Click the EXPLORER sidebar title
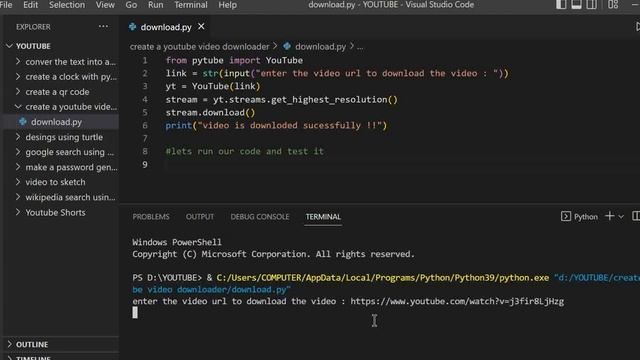Image resolution: width=640 pixels, height=360 pixels. tap(33, 27)
